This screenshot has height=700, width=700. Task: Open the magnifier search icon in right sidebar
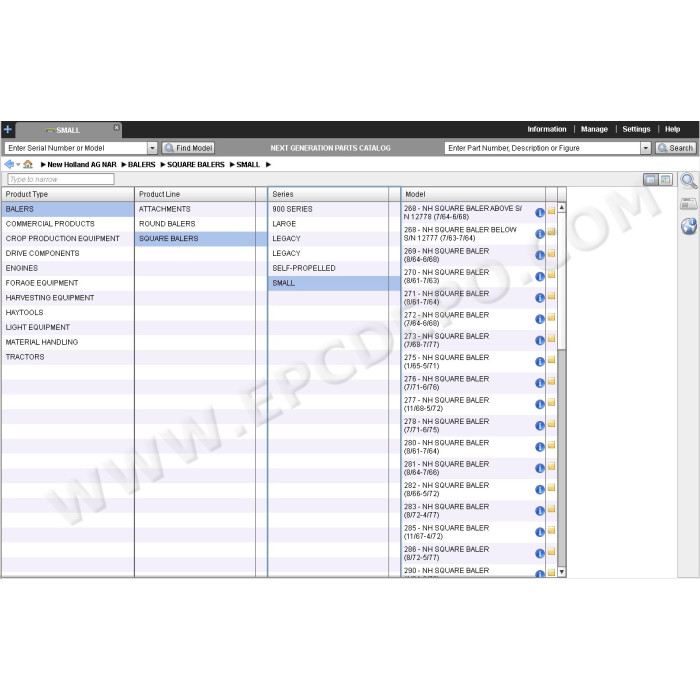pos(688,181)
